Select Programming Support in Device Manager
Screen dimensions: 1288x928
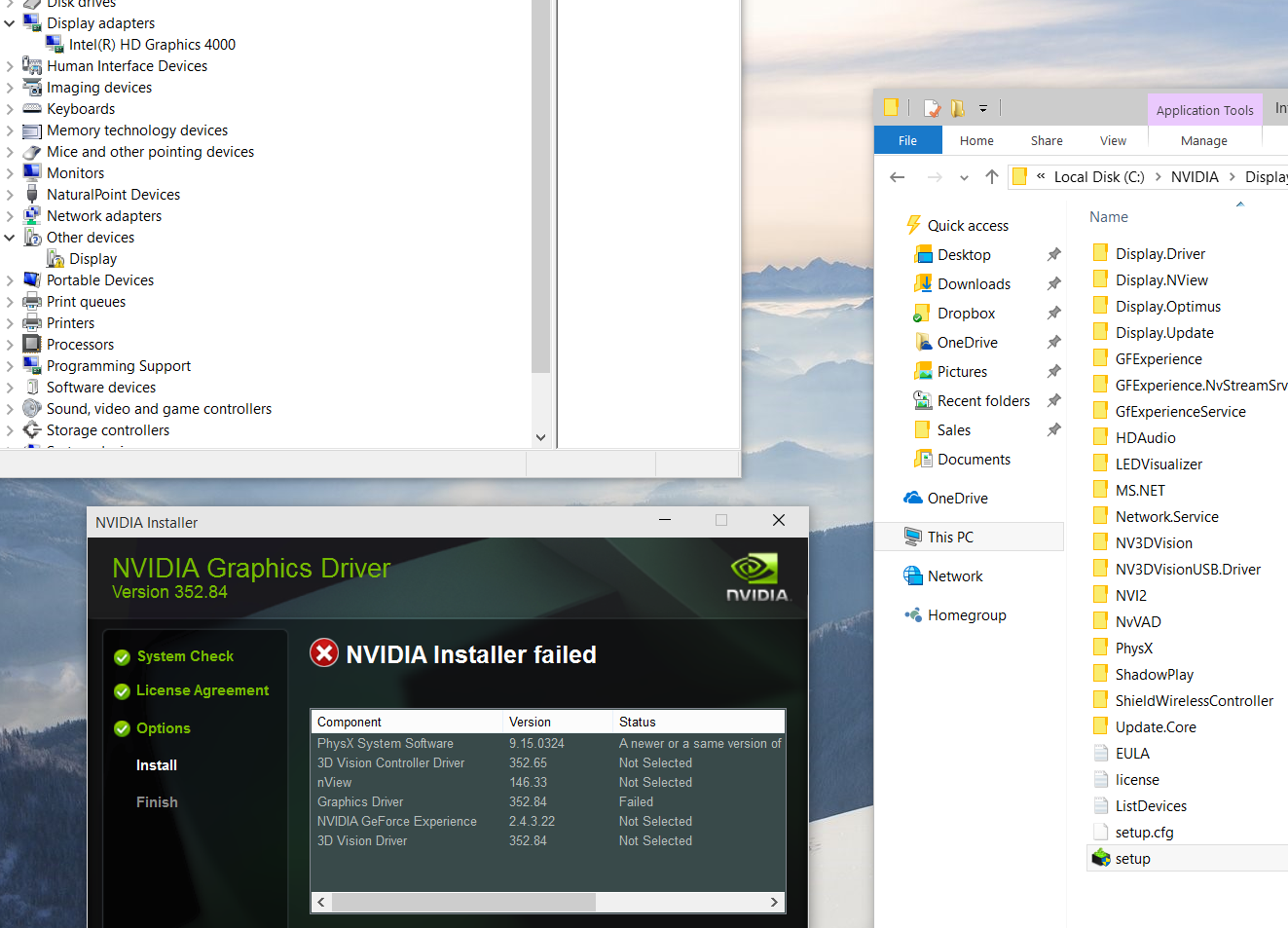(119, 365)
